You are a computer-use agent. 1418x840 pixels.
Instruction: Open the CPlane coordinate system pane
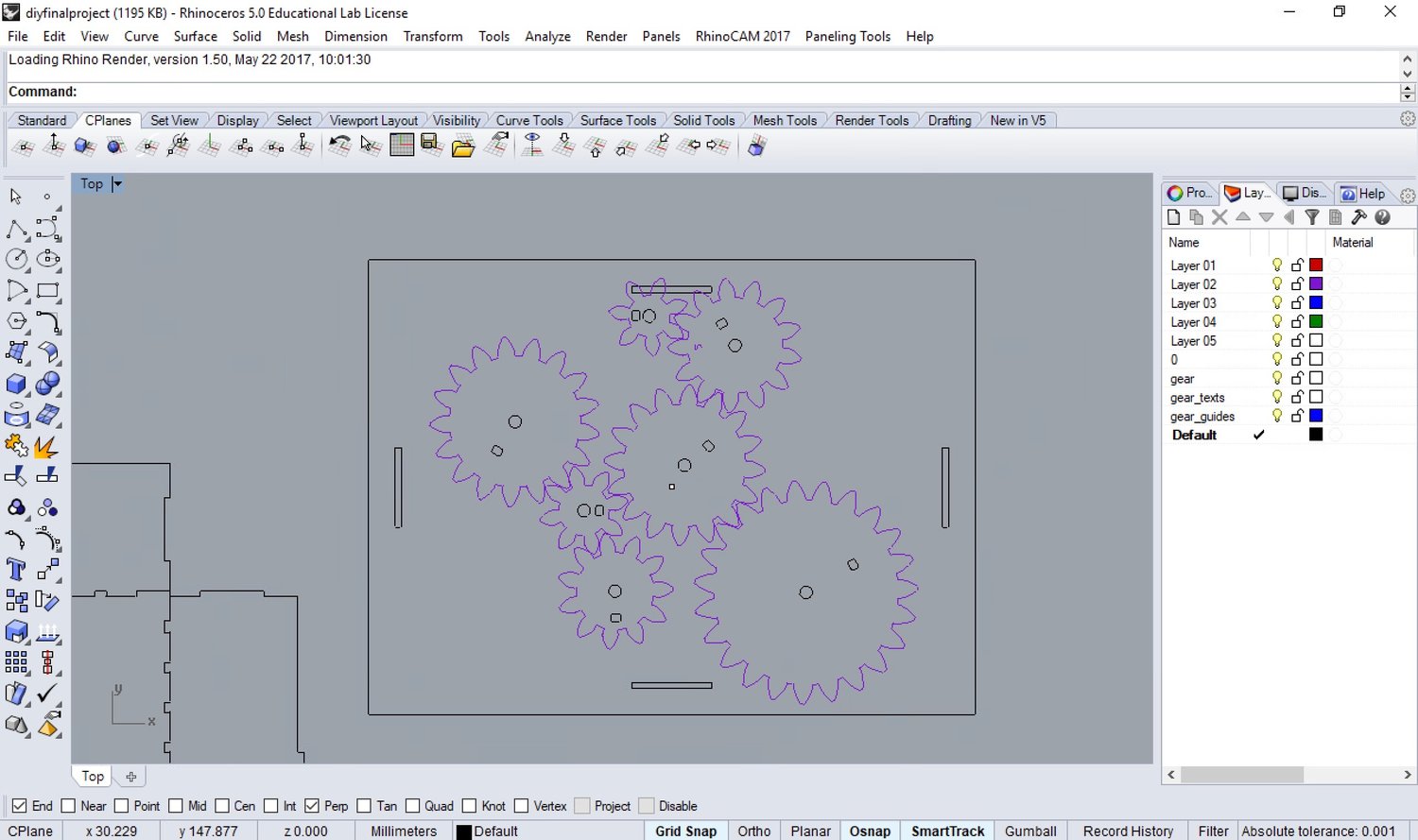tap(31, 831)
